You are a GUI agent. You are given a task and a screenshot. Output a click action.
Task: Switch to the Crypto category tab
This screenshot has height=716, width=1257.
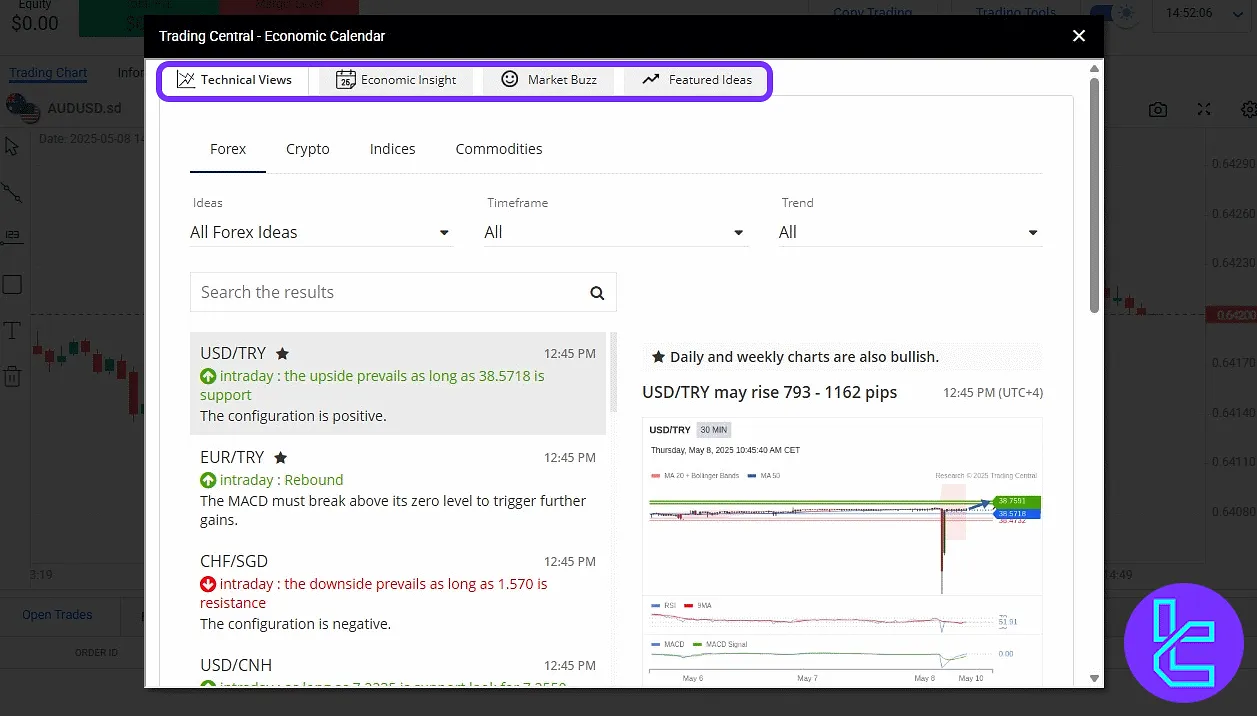click(x=308, y=149)
